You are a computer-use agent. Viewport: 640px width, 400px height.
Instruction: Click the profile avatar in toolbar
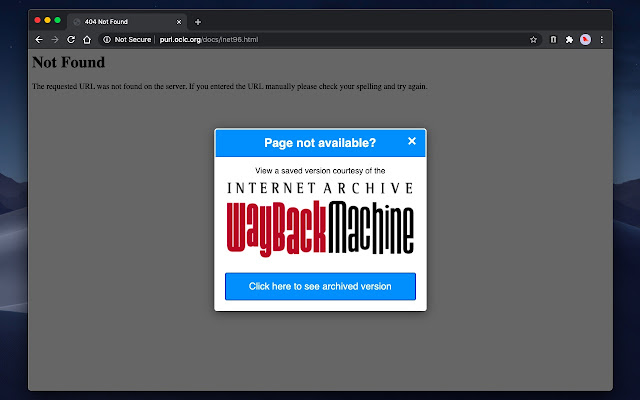pyautogui.click(x=585, y=39)
